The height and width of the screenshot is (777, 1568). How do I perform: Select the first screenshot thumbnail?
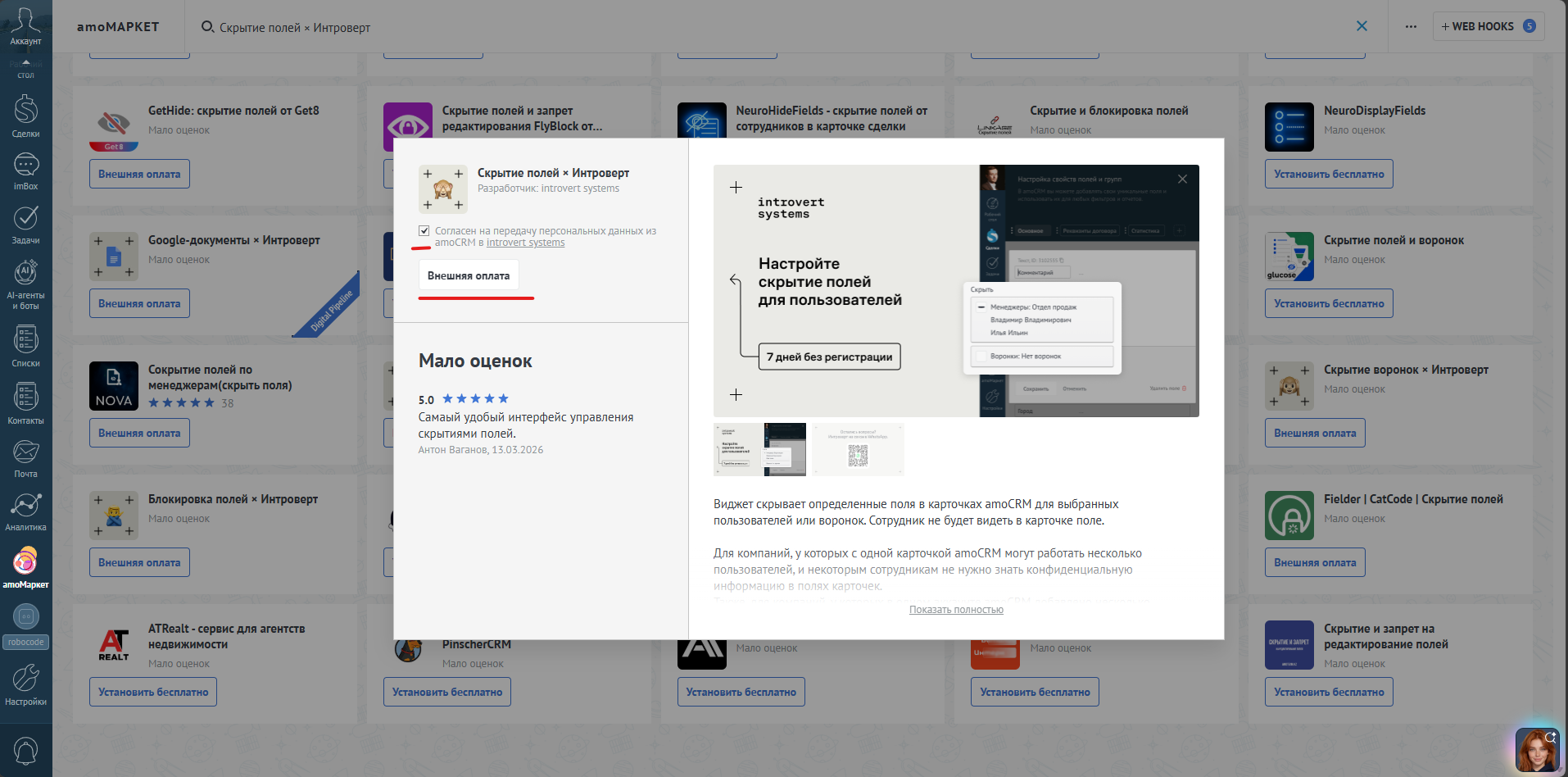pyautogui.click(x=759, y=449)
